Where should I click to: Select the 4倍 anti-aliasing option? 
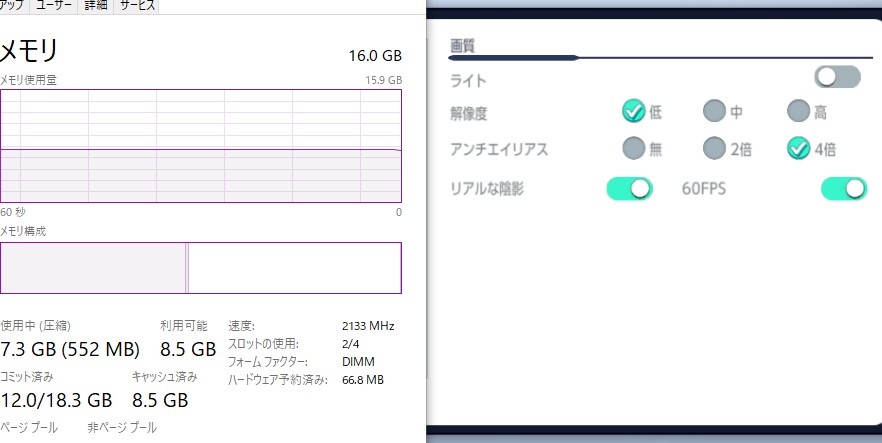[x=798, y=149]
